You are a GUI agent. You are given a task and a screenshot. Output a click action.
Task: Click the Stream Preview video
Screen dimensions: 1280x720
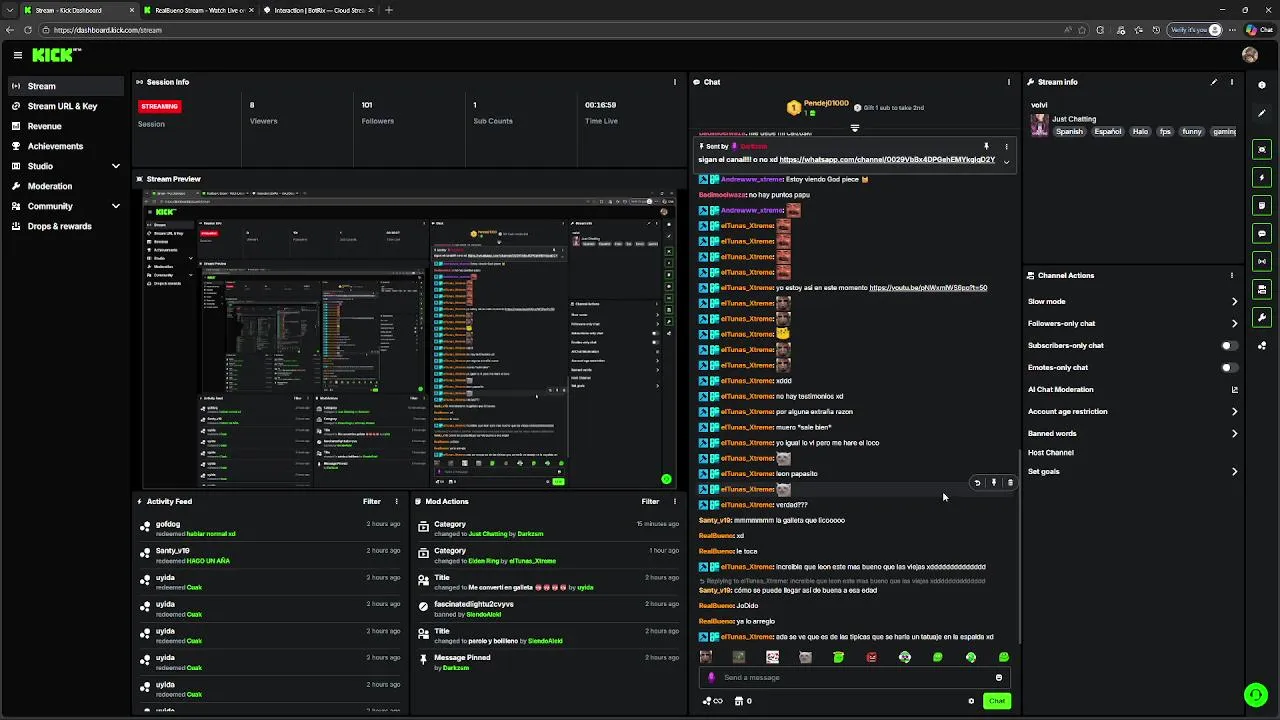[x=409, y=339]
